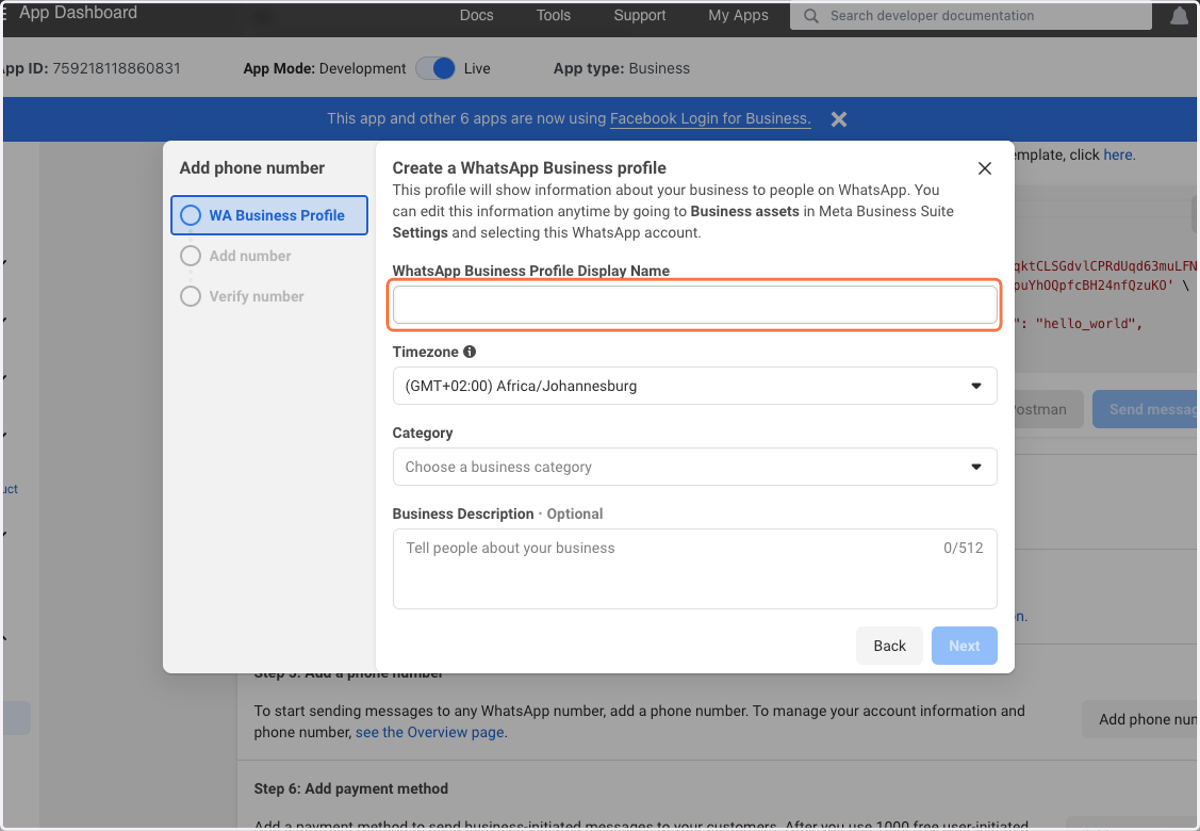
Task: Click the search magnifier icon
Action: click(811, 16)
